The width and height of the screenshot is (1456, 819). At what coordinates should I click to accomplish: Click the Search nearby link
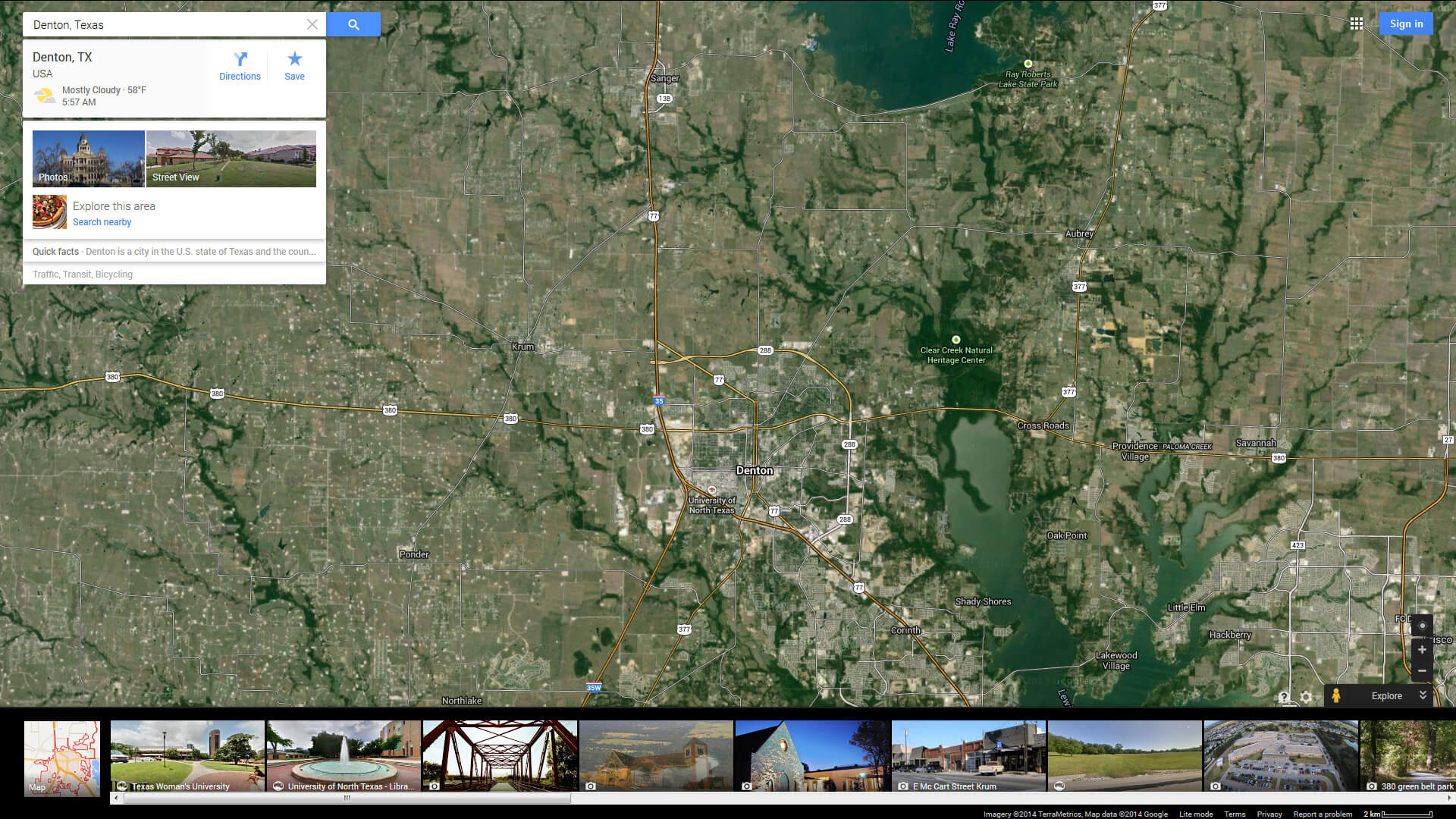[102, 222]
